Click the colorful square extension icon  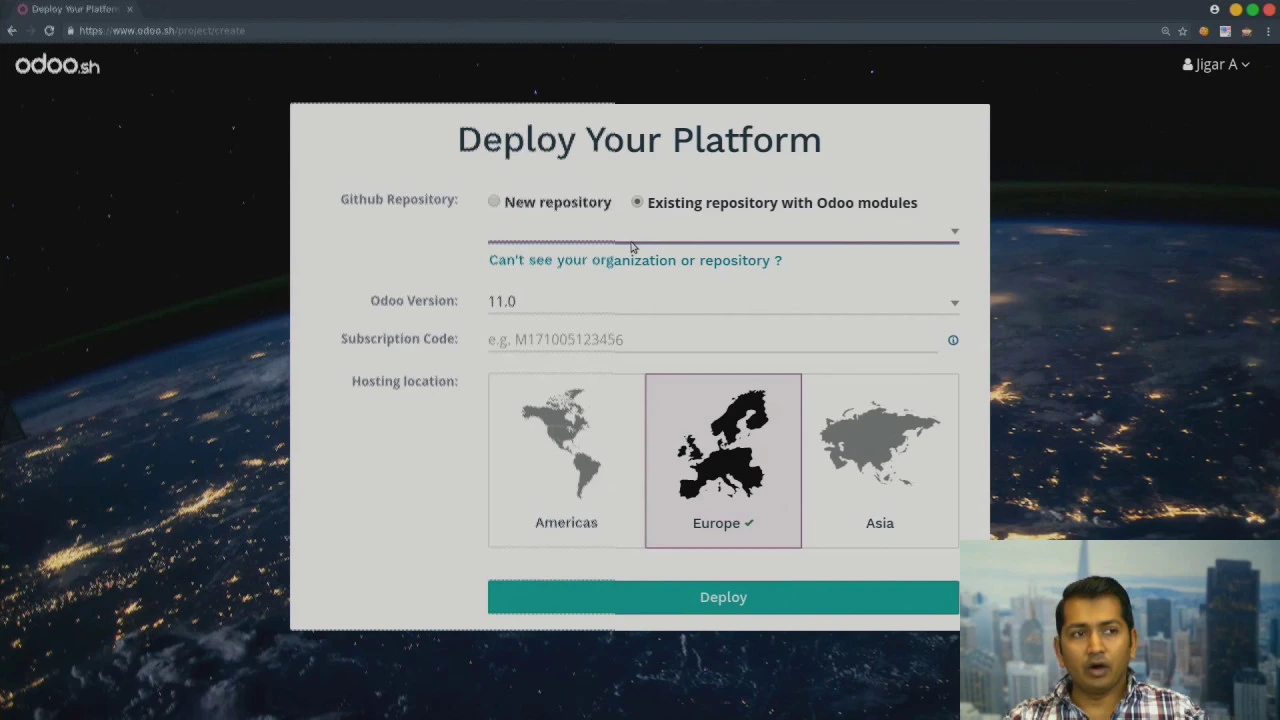1225,31
